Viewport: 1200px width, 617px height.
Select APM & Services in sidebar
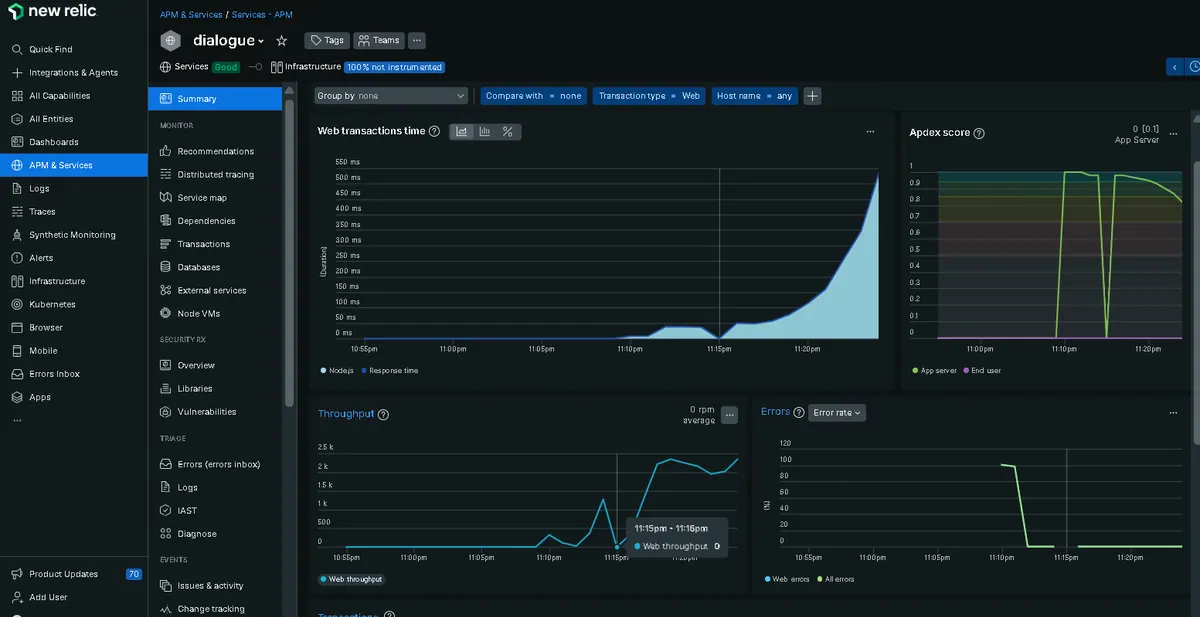tap(74, 165)
